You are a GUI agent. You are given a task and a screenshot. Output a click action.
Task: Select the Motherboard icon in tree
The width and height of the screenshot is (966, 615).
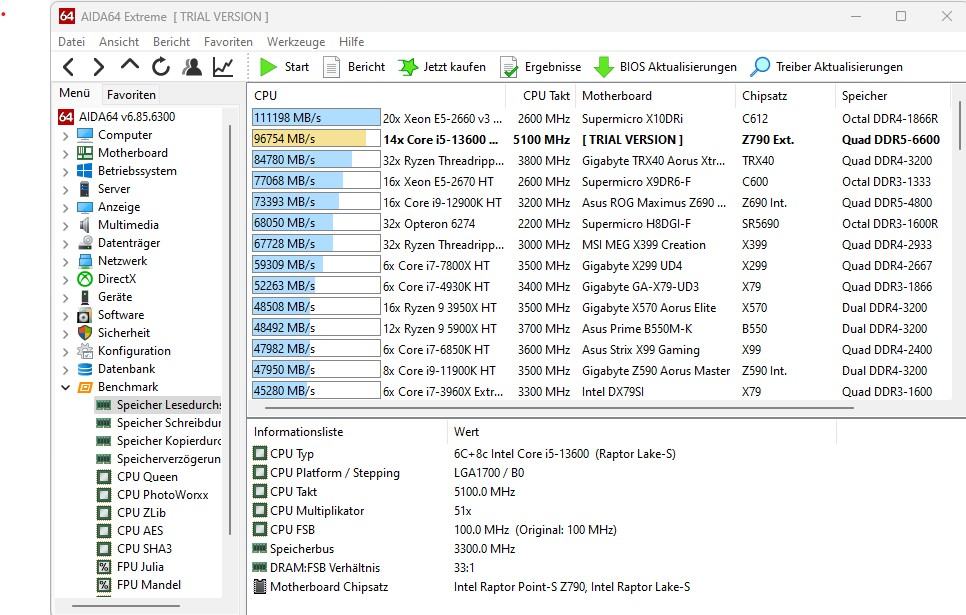point(85,153)
